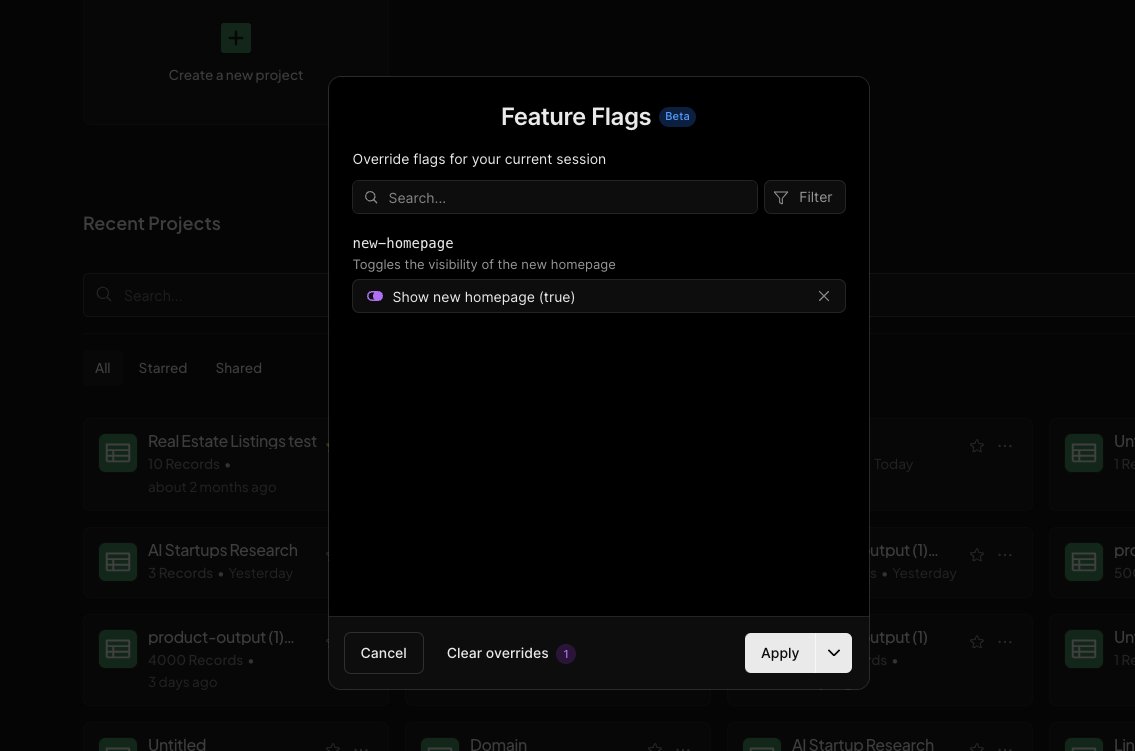This screenshot has height=751, width=1135.
Task: Click the about 2 months ago timestamp
Action: [212, 488]
